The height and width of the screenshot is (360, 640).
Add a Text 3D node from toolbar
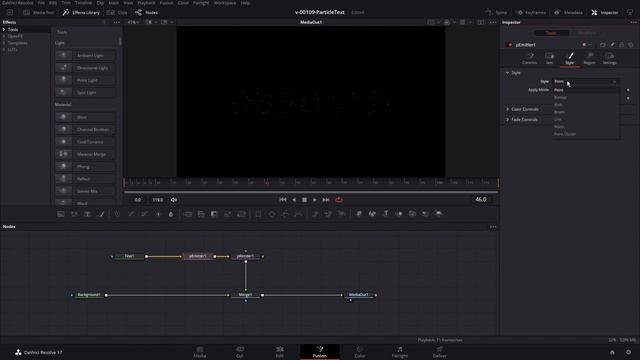tap(385, 214)
